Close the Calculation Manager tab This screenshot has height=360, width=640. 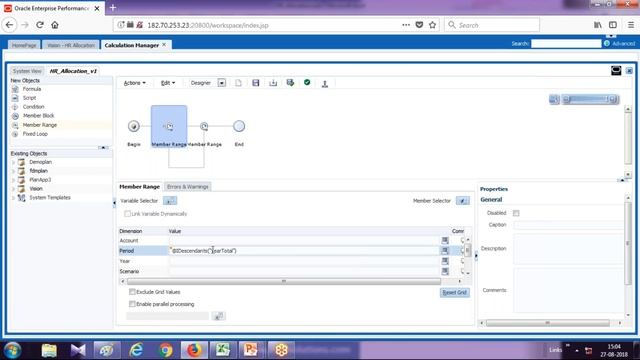tap(164, 44)
